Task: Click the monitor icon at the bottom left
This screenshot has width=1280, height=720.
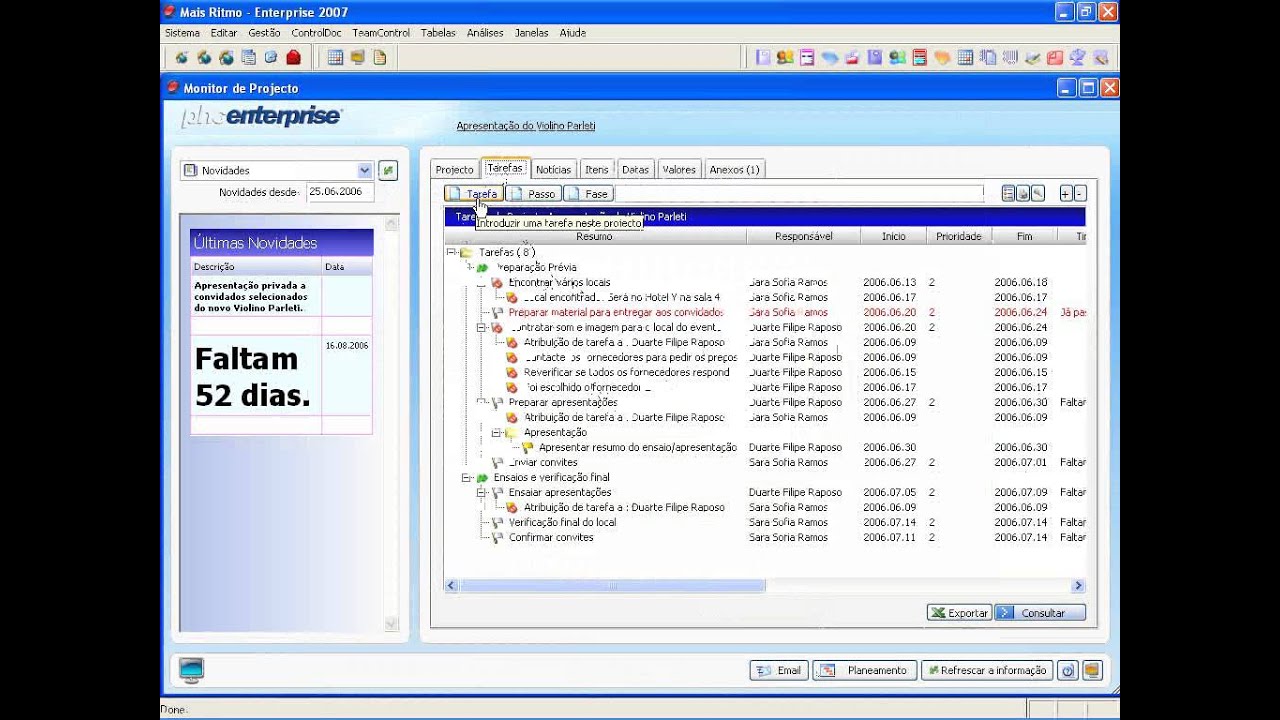Action: [191, 670]
